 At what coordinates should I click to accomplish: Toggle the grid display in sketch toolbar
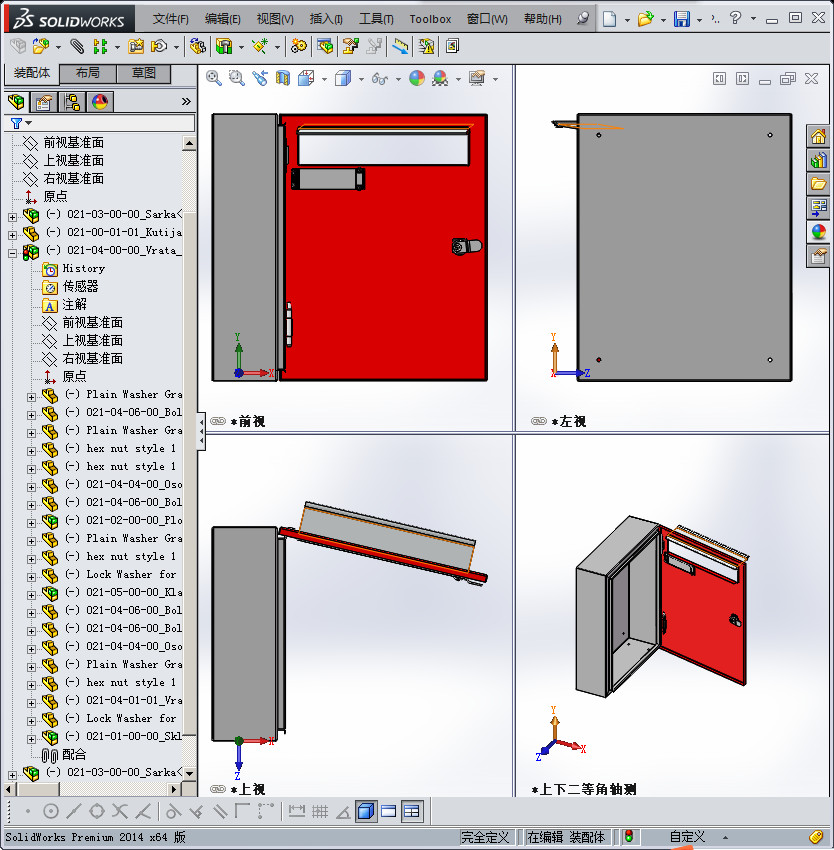[319, 811]
